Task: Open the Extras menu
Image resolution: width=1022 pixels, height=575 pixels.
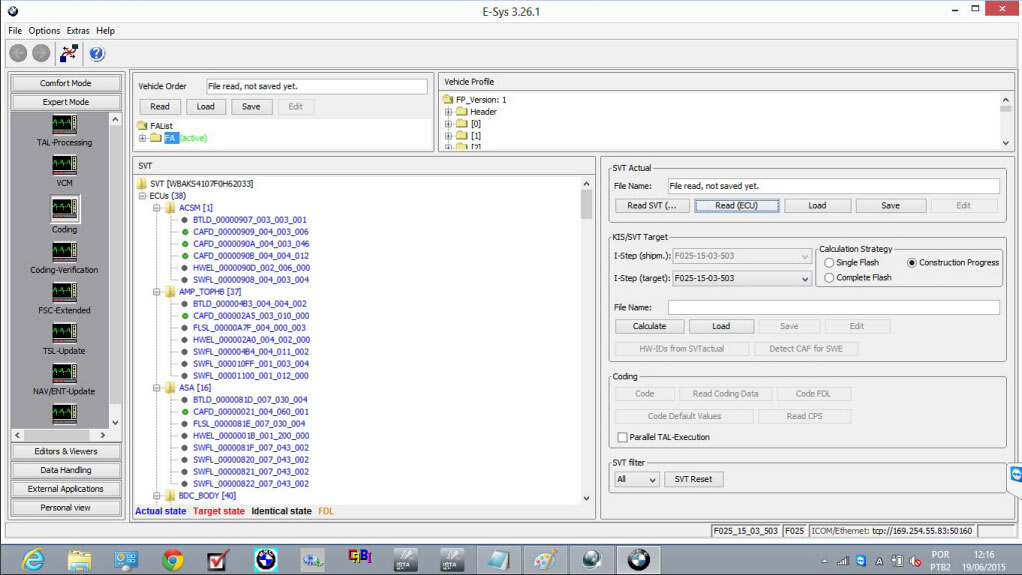Action: coord(78,31)
